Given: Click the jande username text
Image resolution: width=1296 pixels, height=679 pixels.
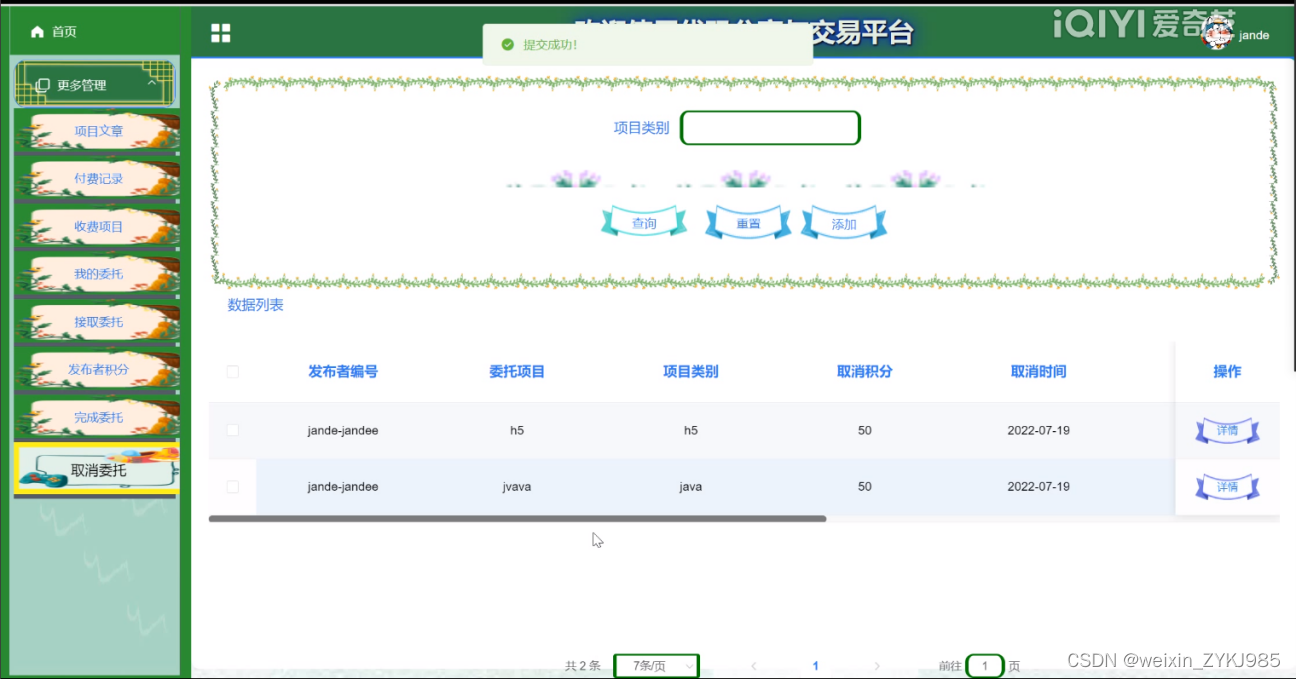Looking at the screenshot, I should pyautogui.click(x=1254, y=35).
